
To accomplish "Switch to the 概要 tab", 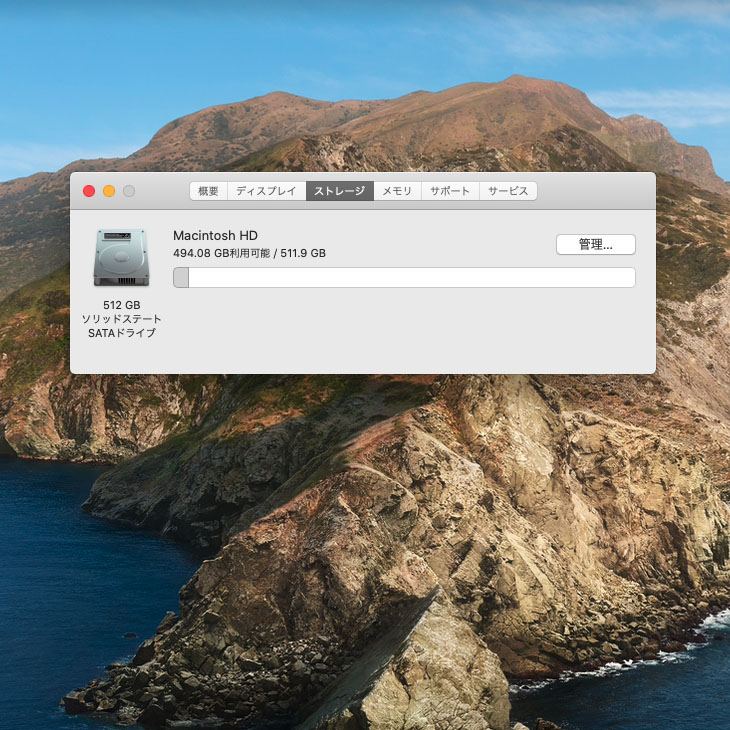I will (x=208, y=191).
